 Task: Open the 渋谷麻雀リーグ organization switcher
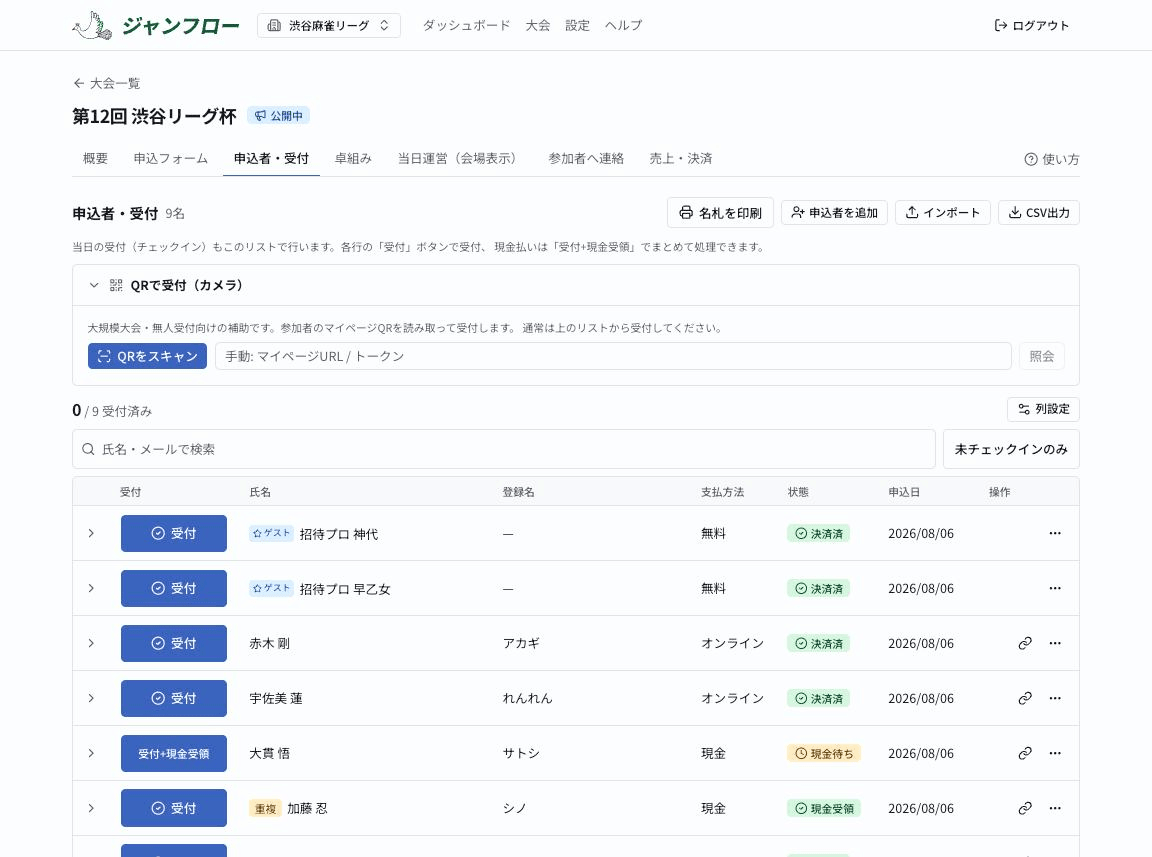click(328, 26)
